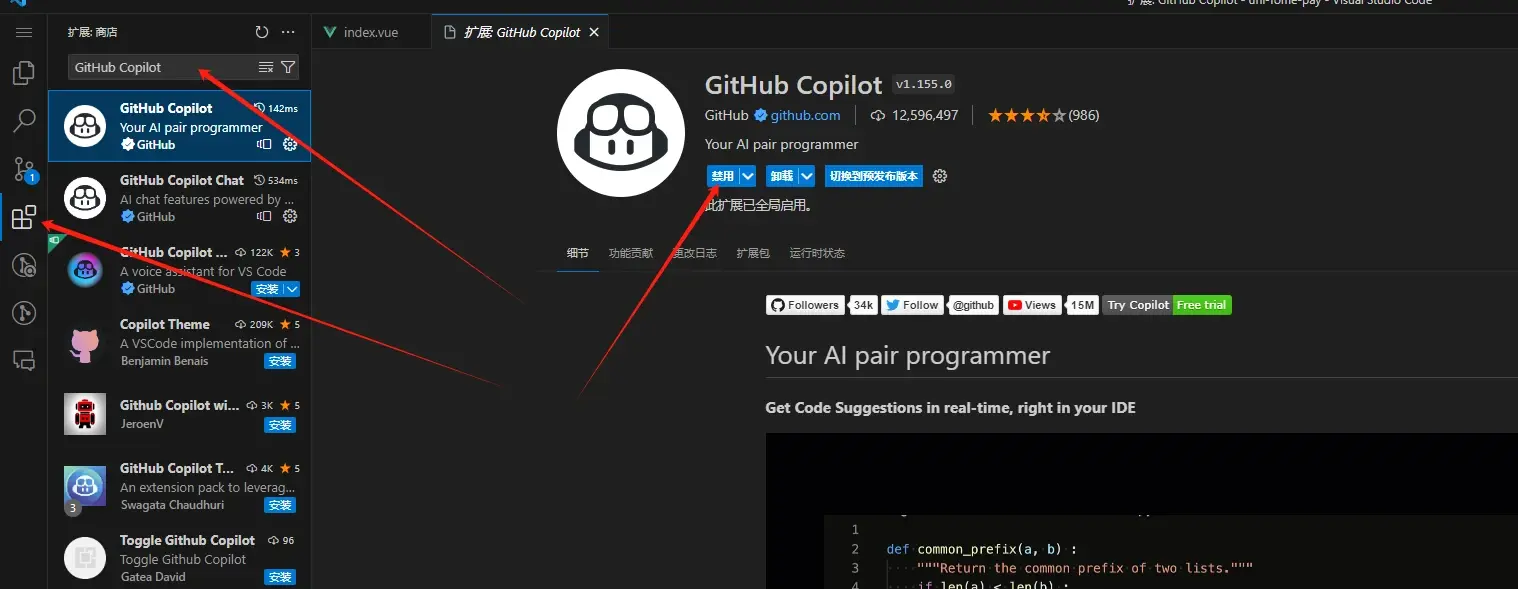Click the GitHub publisher name in header
This screenshot has width=1518, height=589.
727,115
